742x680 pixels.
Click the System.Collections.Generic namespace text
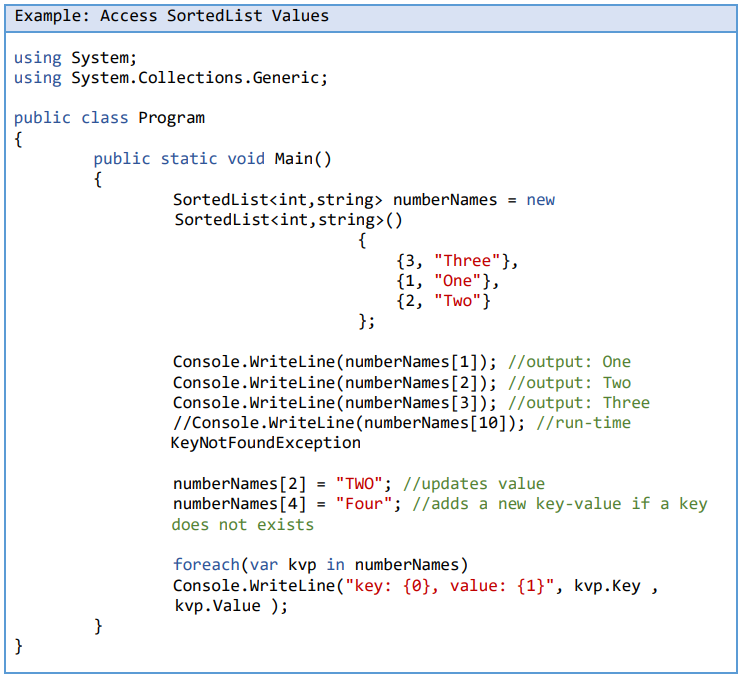coord(199,78)
